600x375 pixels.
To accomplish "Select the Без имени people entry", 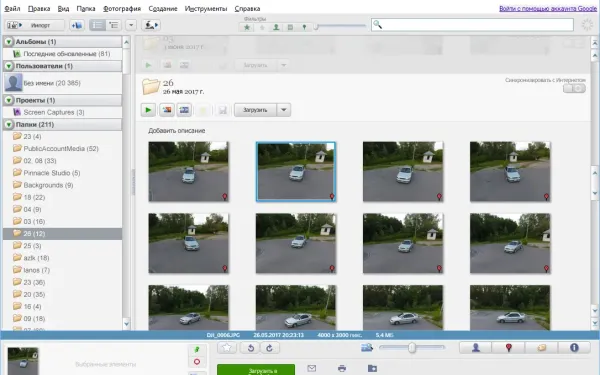I will [x=62, y=83].
